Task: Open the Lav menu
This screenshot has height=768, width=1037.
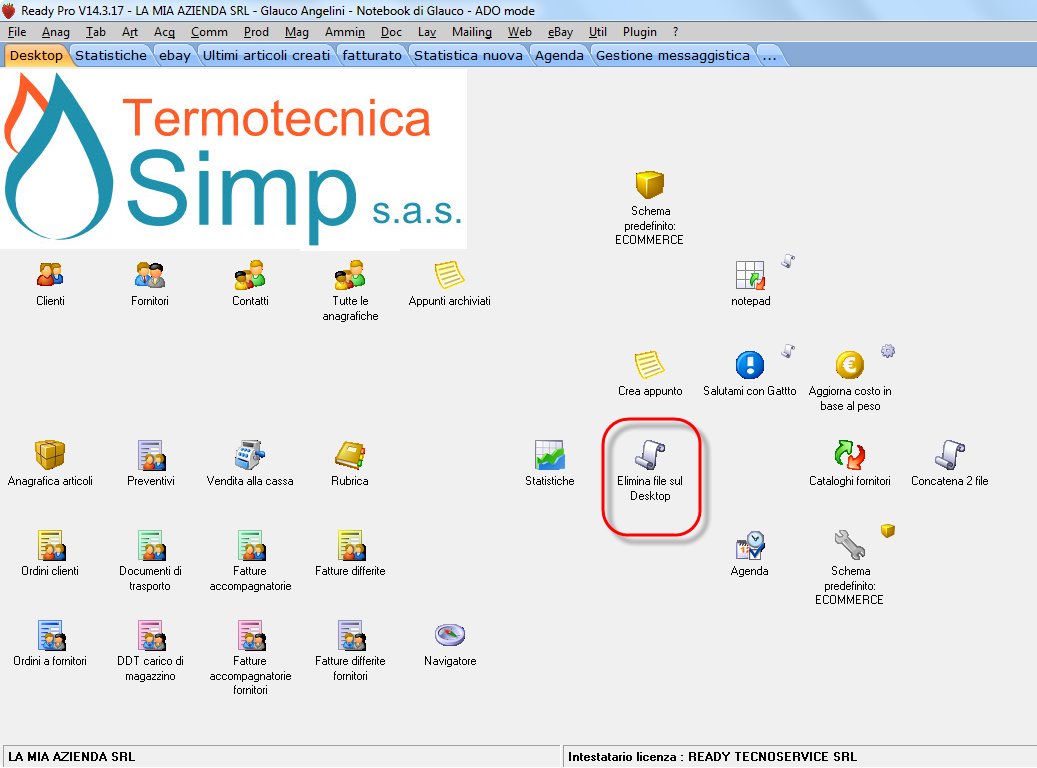Action: pos(427,32)
